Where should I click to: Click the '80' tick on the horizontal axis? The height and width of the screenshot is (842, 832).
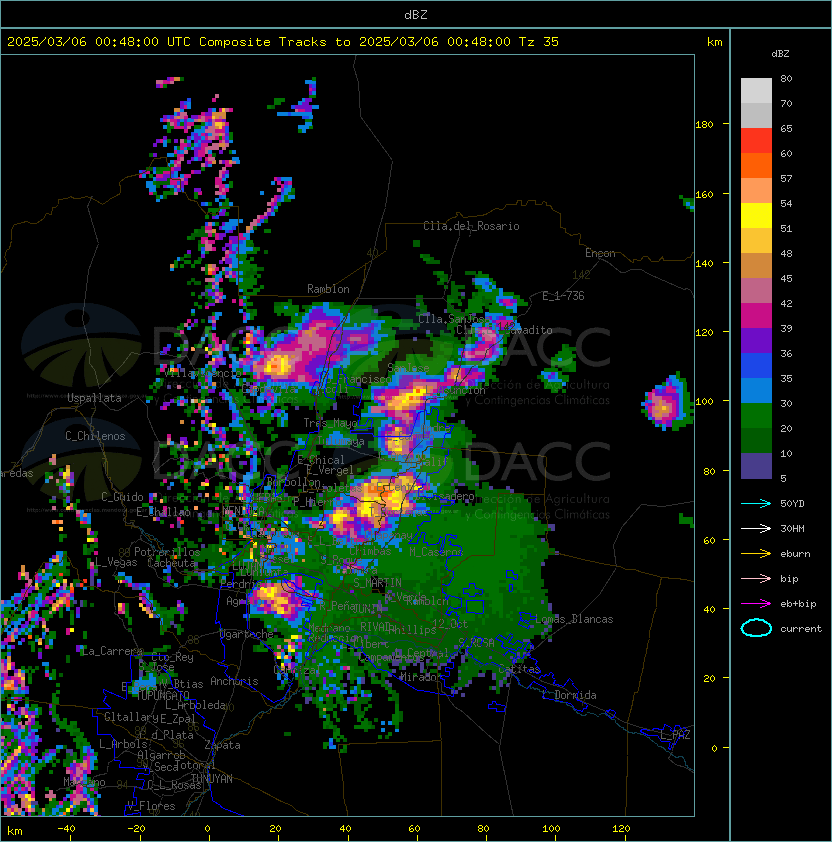coord(483,829)
